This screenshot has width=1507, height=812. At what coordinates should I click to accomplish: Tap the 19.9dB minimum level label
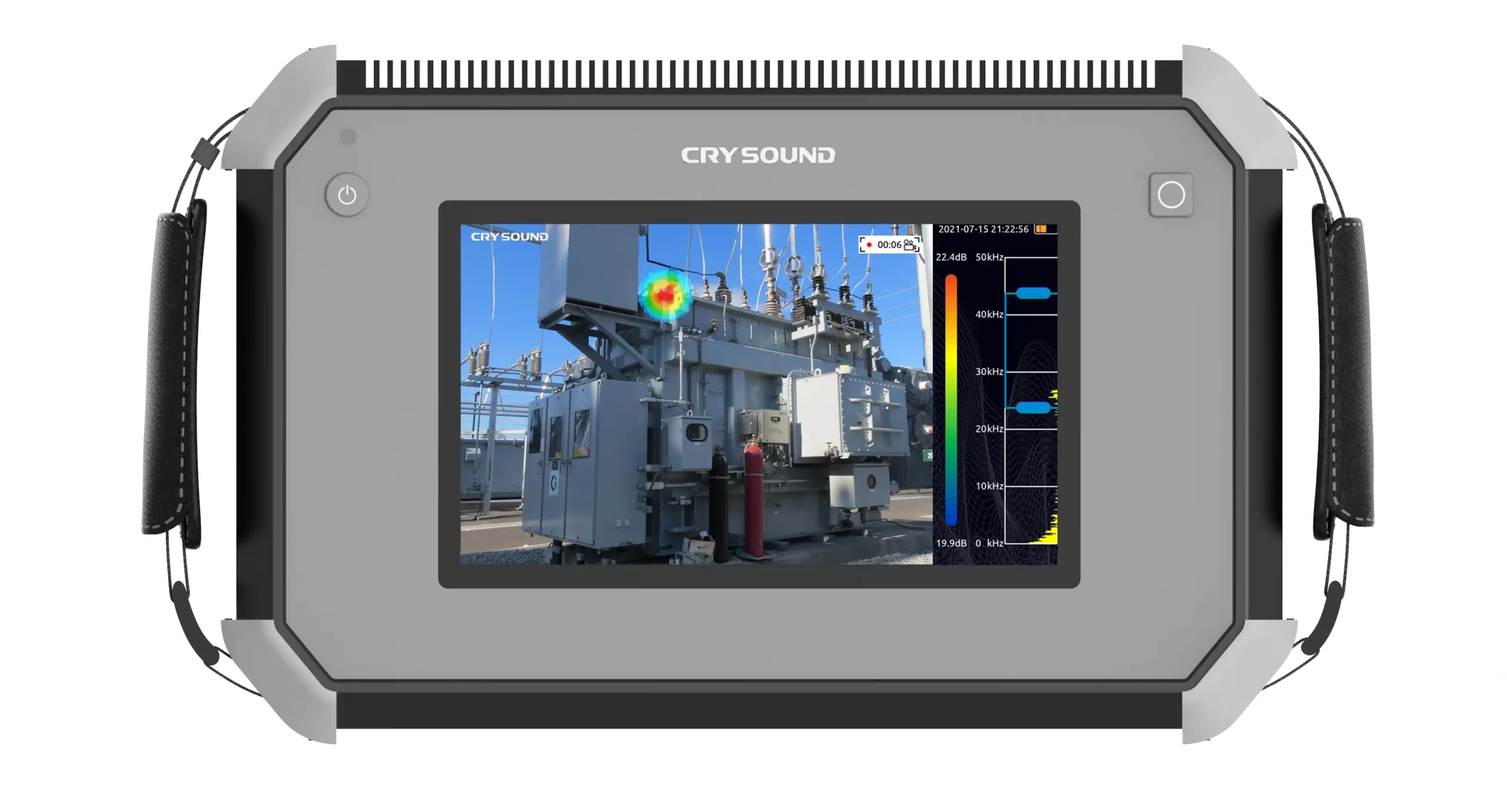[x=951, y=543]
